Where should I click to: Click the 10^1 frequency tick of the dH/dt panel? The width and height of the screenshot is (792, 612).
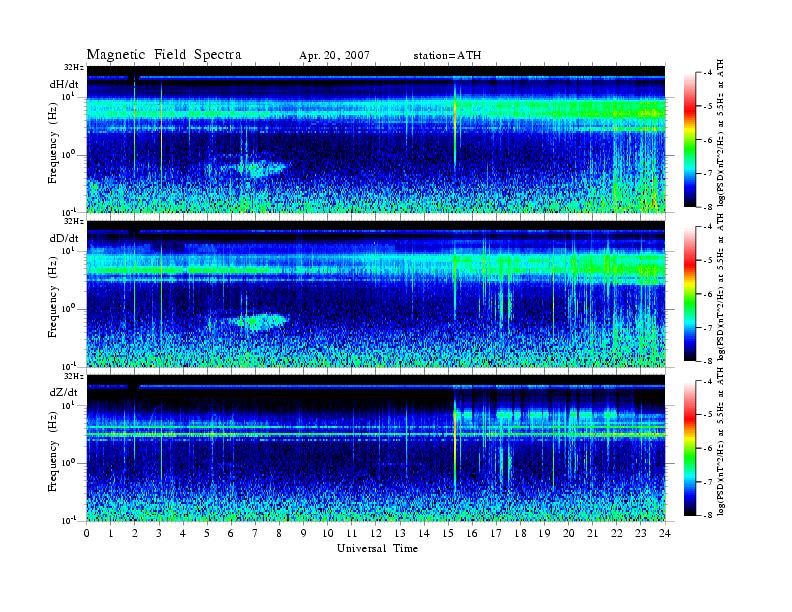pos(68,96)
